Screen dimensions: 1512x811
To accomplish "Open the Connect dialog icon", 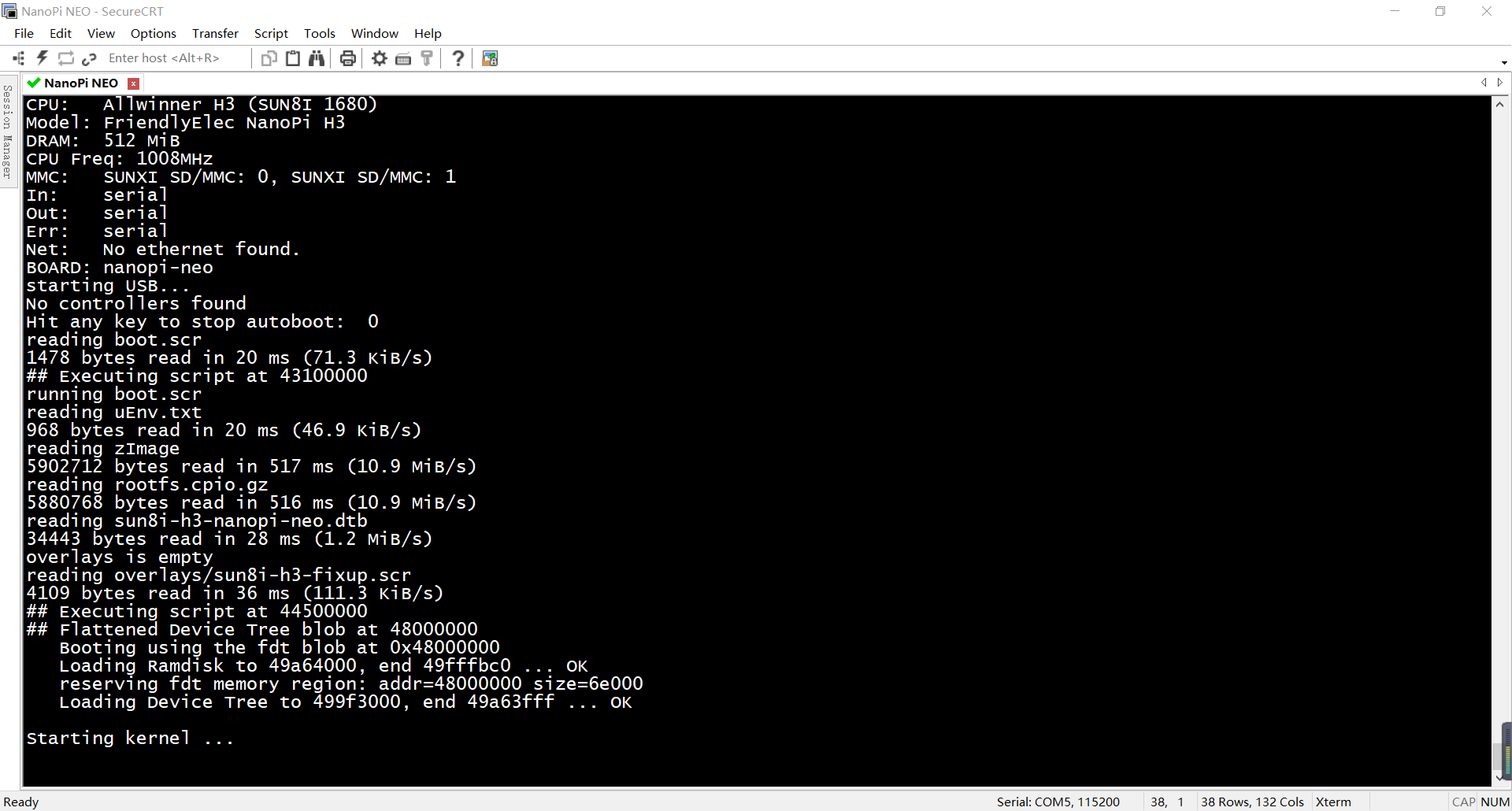I will [x=17, y=58].
